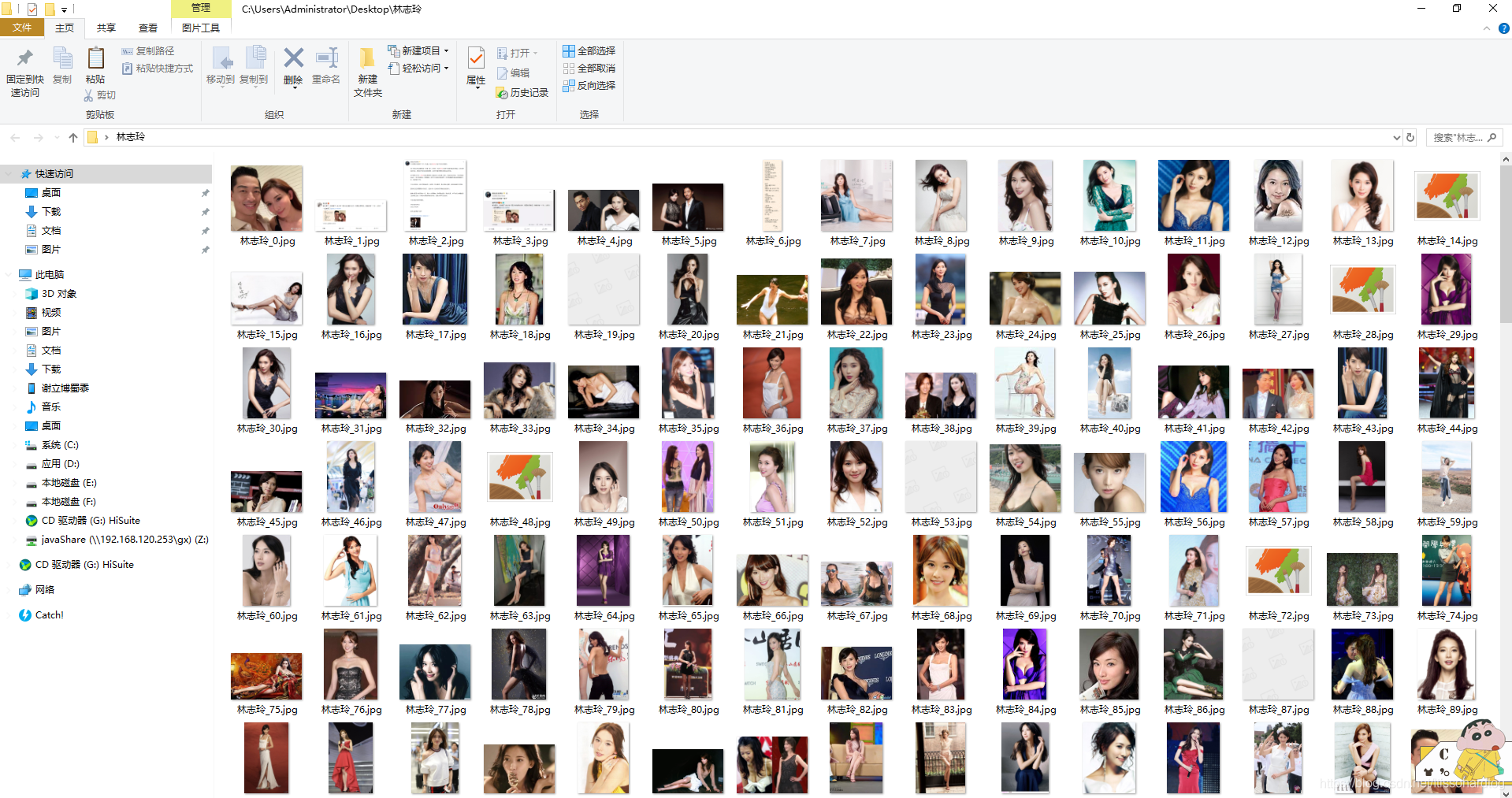This screenshot has width=1512, height=798.
Task: Click the 管理 contextual tab header
Action: point(201,8)
